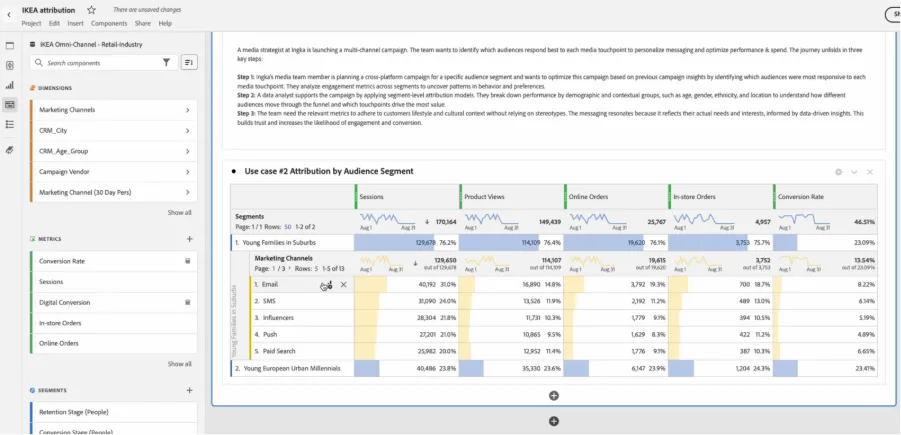Select the Sessions column header
The image size is (901, 435).
pos(406,197)
